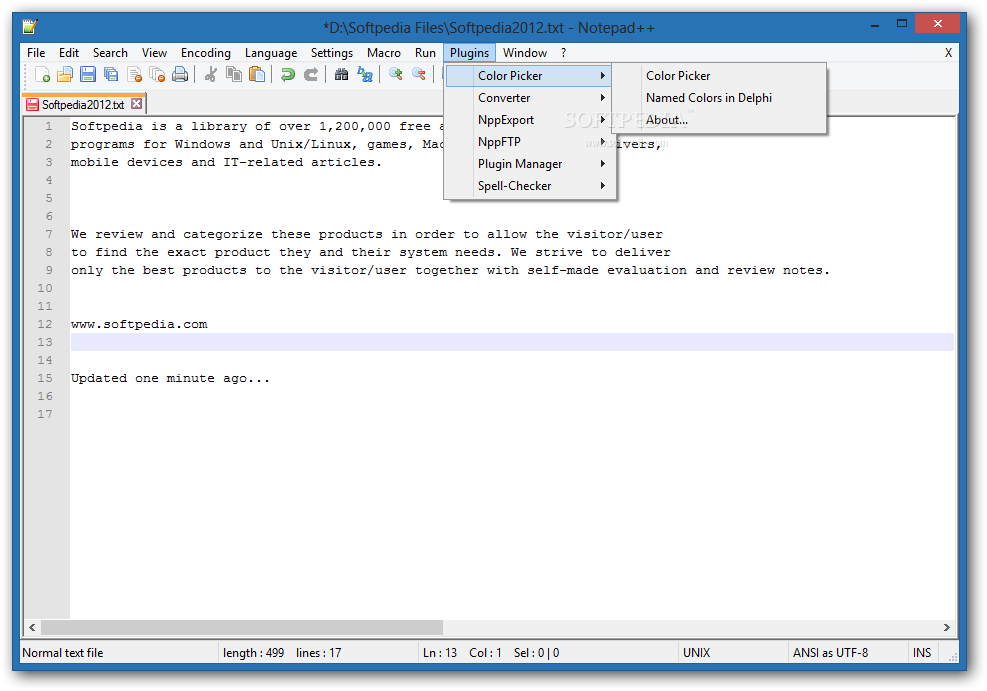Click the New file toolbar icon
Image resolution: width=987 pixels, height=691 pixels.
42,75
